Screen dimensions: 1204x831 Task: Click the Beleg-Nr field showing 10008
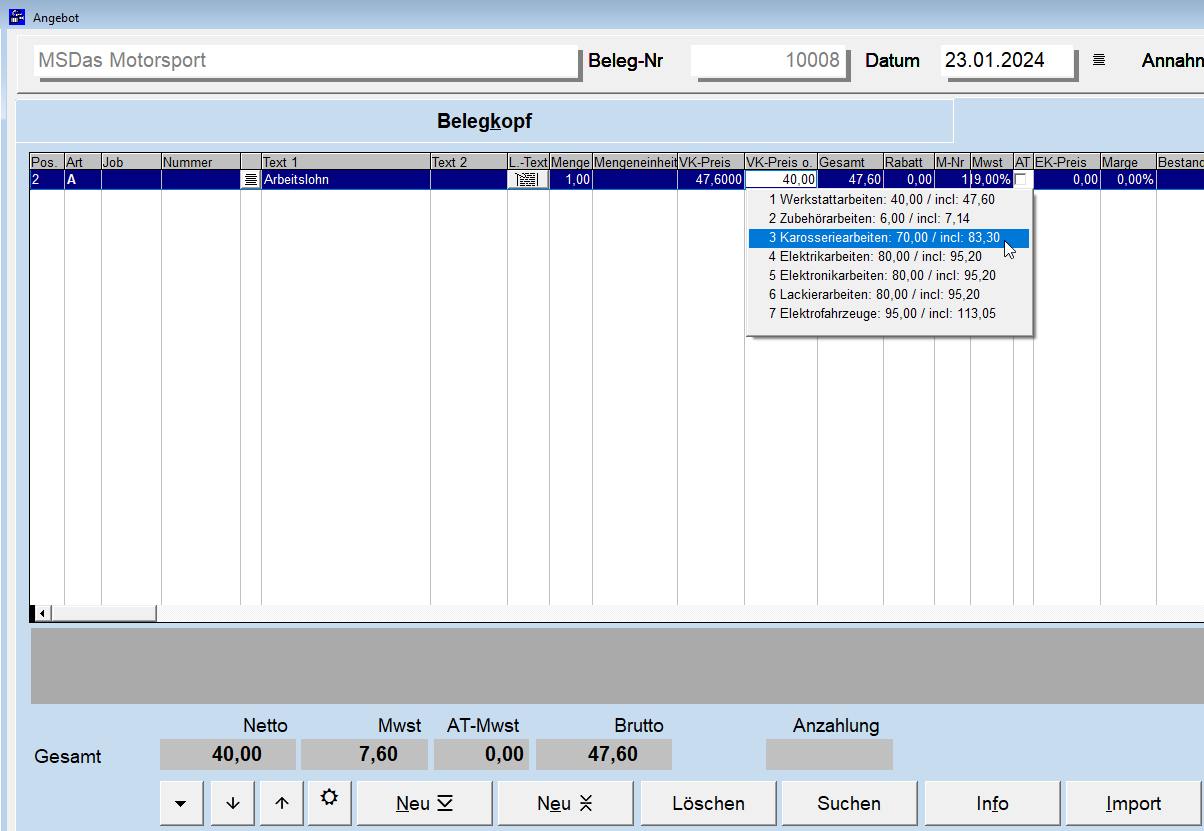[x=768, y=60]
